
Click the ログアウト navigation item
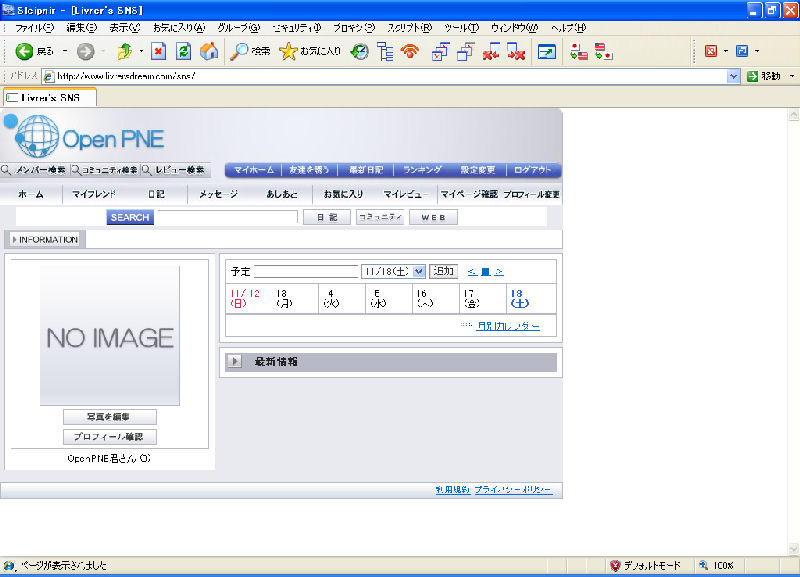click(532, 170)
